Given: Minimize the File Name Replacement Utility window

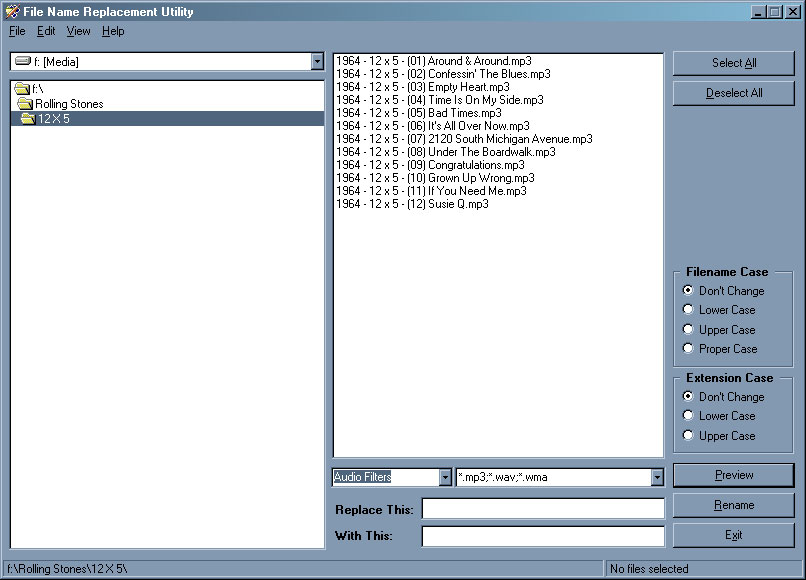Looking at the screenshot, I should (757, 11).
